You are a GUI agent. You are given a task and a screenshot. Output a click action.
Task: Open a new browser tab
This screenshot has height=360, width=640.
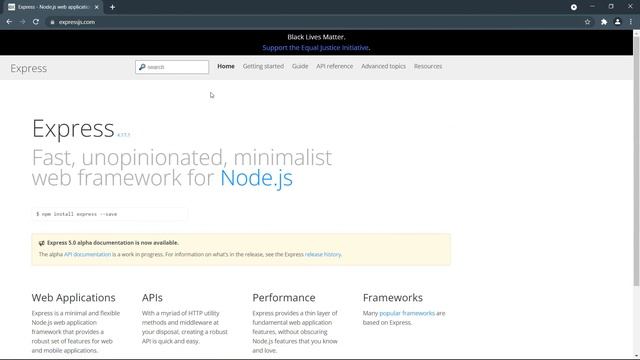pyautogui.click(x=112, y=7)
